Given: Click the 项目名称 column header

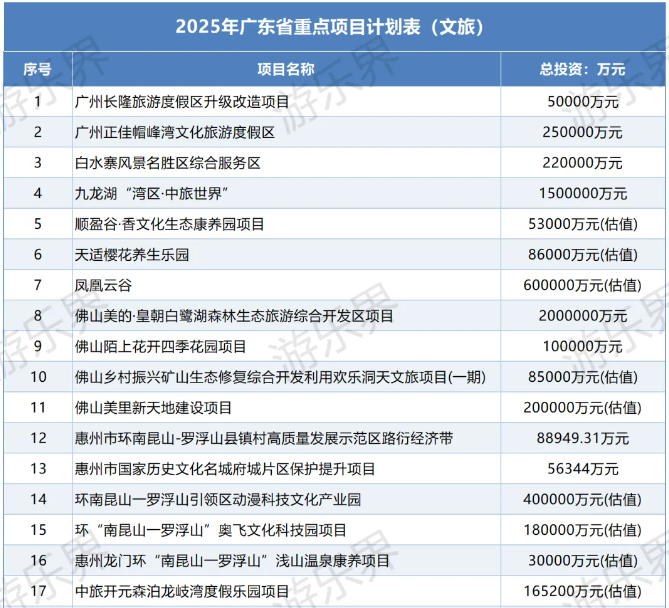Looking at the screenshot, I should (x=286, y=69).
